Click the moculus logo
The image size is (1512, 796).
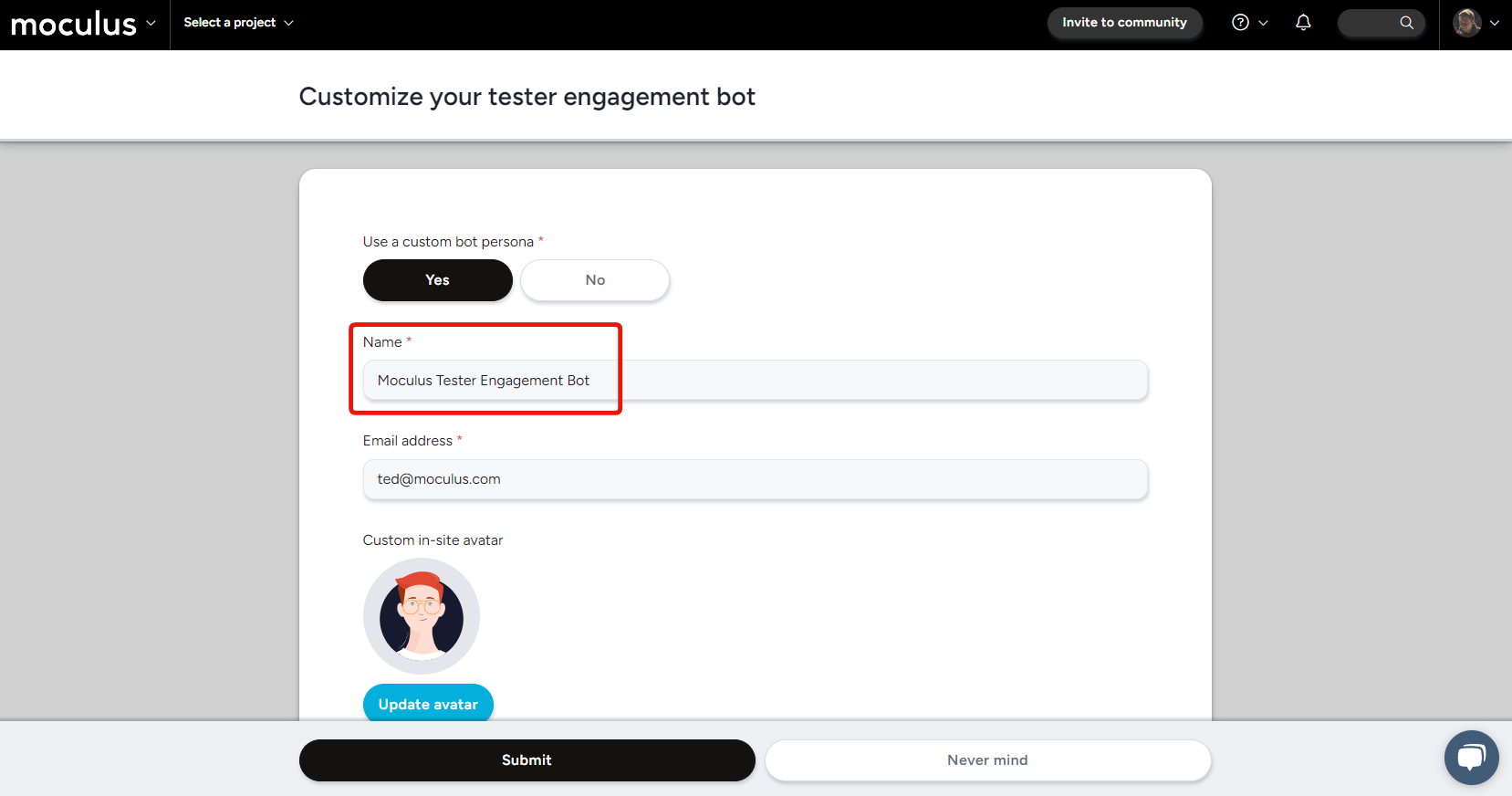(x=73, y=24)
